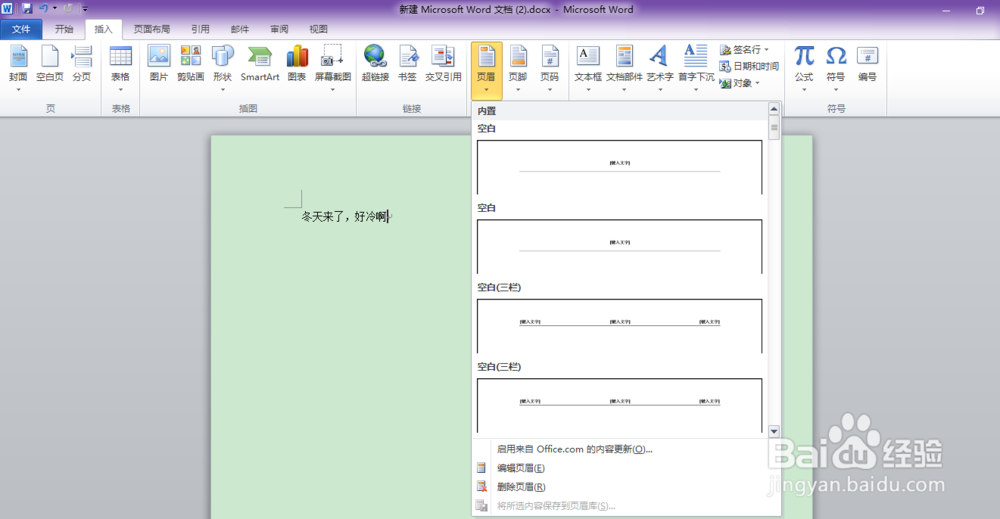Viewport: 1000px width, 519px height.
Task: Switch to the References (引用) tab
Action: pos(200,29)
